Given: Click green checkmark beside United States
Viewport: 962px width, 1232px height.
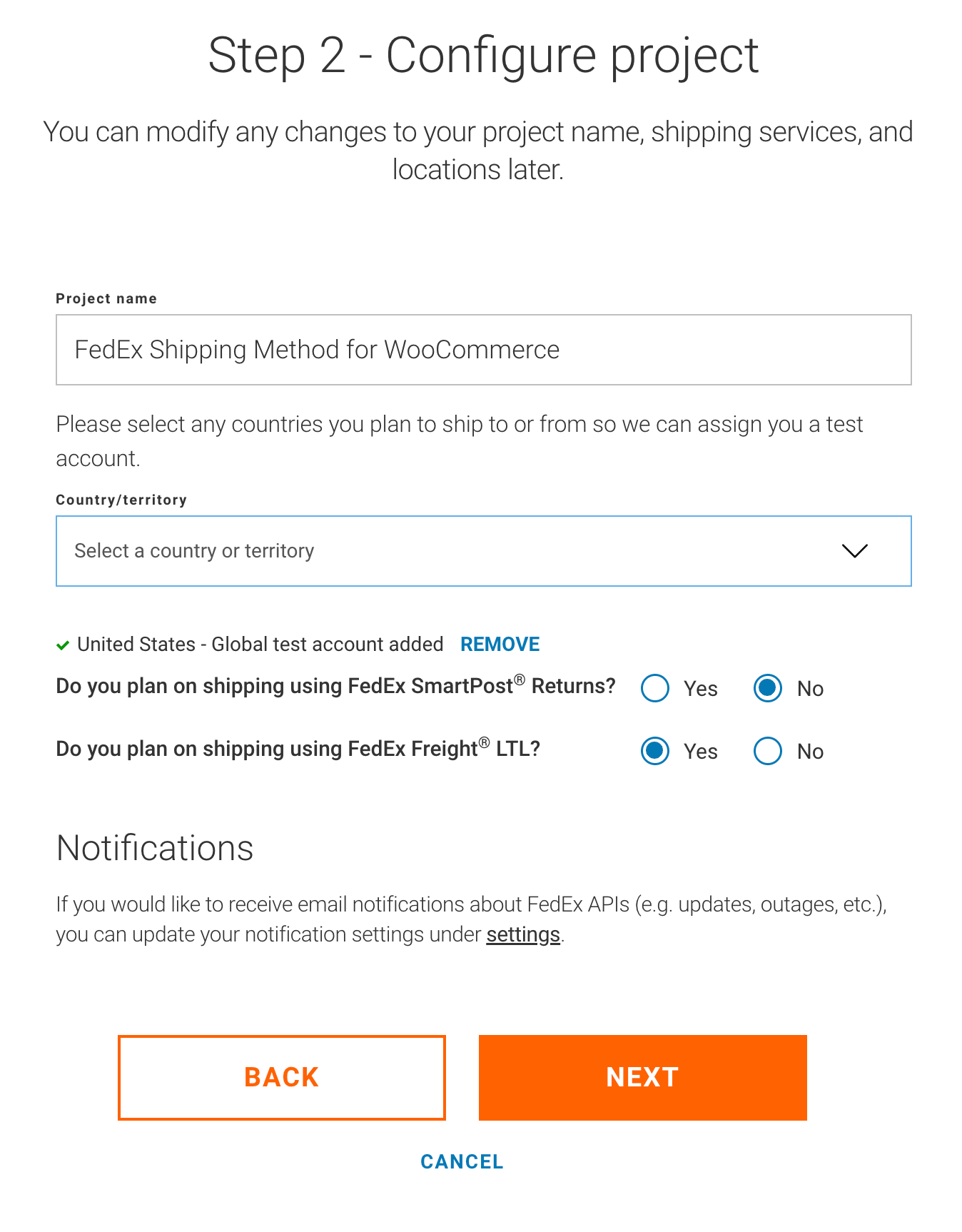Looking at the screenshot, I should (x=64, y=644).
